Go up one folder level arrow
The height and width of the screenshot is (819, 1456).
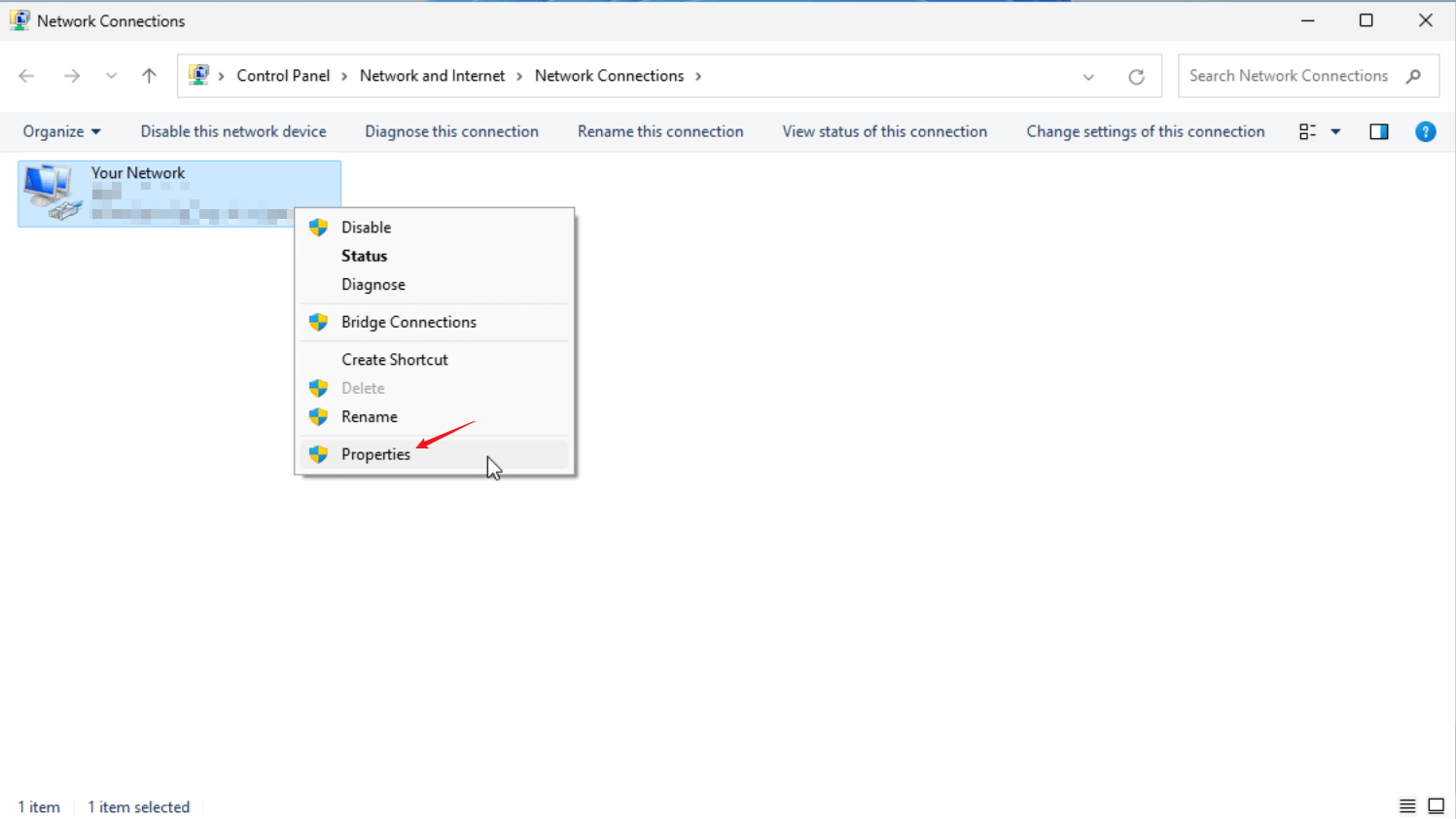(x=149, y=76)
